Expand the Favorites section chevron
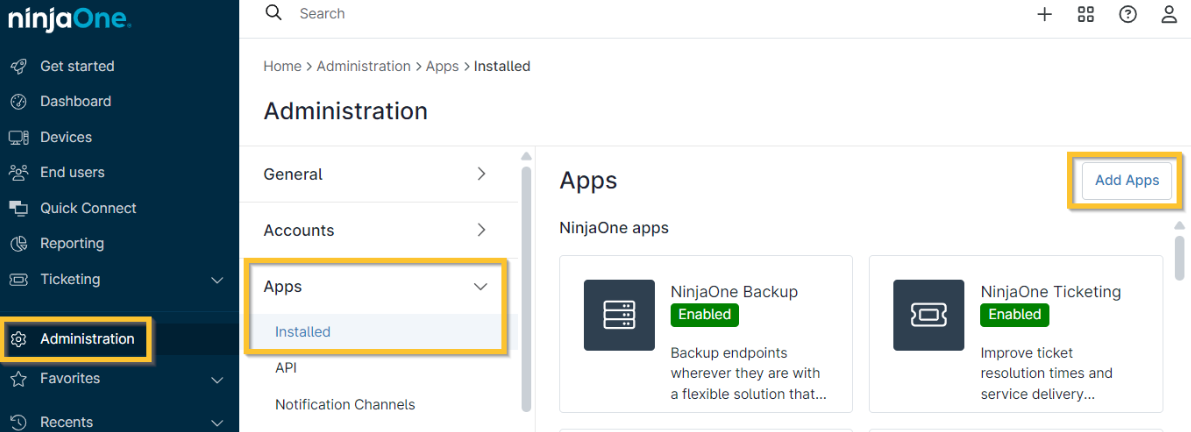The width and height of the screenshot is (1191, 432). coord(217,380)
